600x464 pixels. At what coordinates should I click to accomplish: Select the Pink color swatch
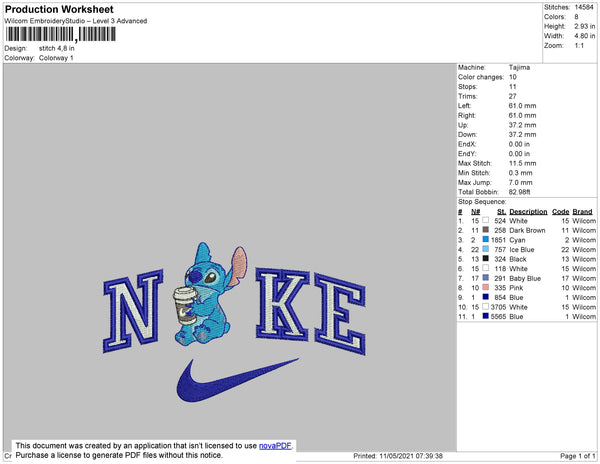click(486, 287)
